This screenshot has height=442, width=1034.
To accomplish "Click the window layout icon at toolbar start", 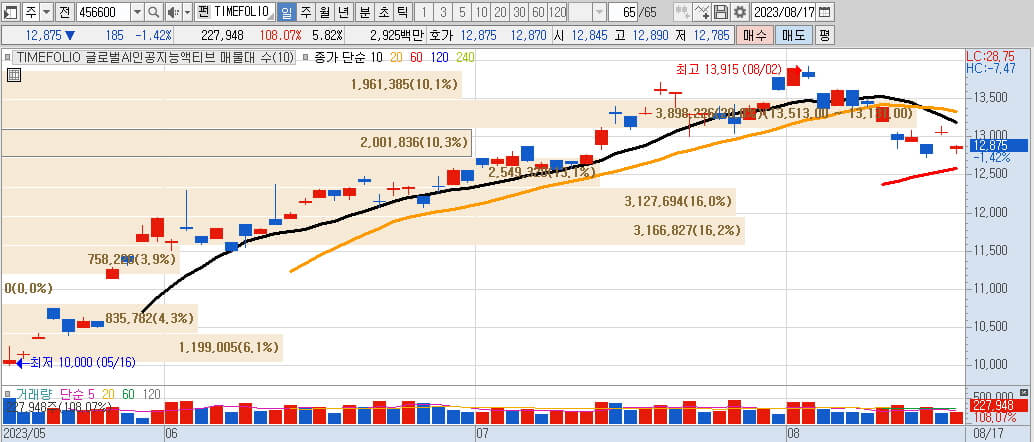I will [x=11, y=11].
